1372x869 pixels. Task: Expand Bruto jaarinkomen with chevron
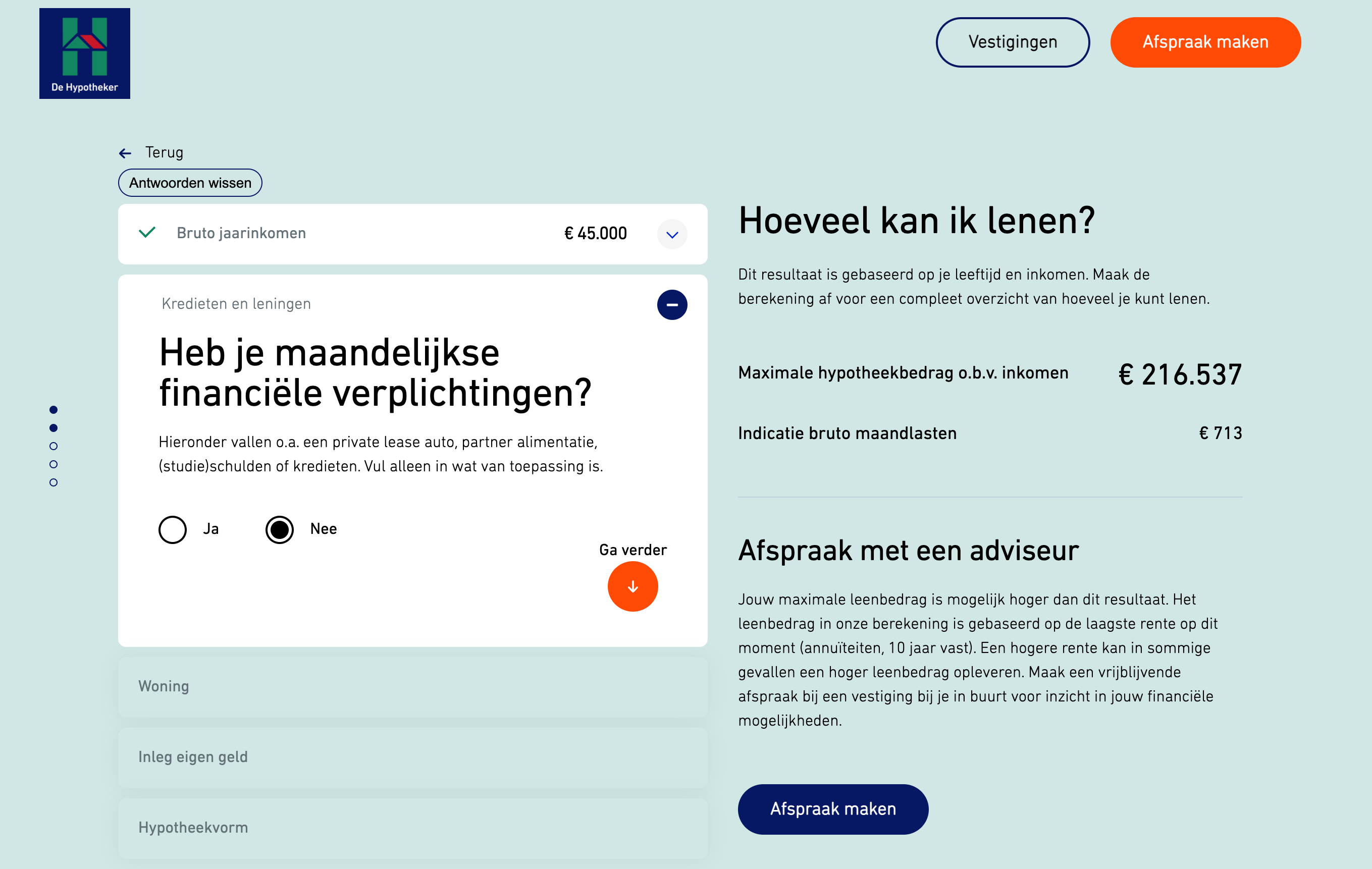672,234
